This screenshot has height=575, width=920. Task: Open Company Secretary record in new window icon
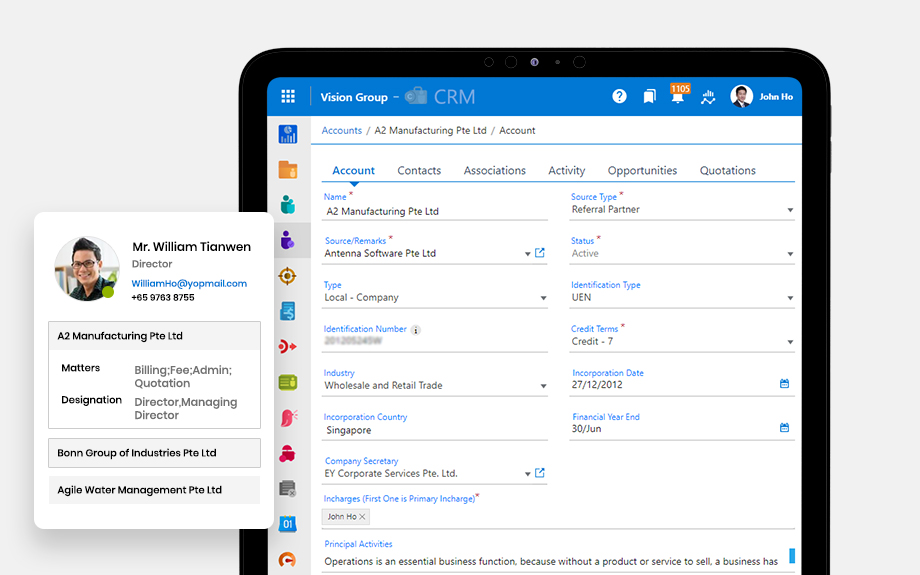click(540, 473)
